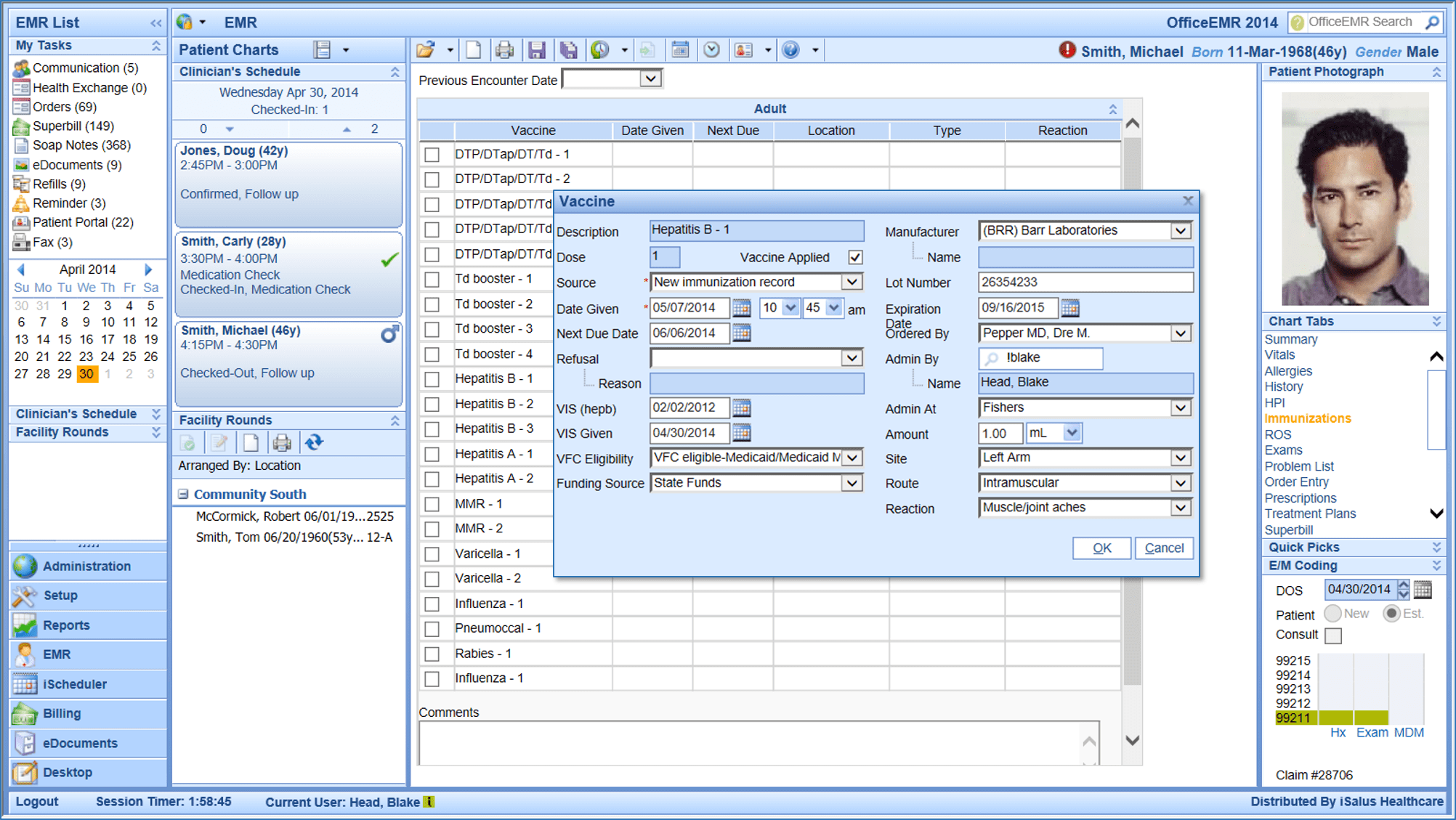Expand the Reaction dropdown list
The image size is (1456, 820).
point(1181,508)
